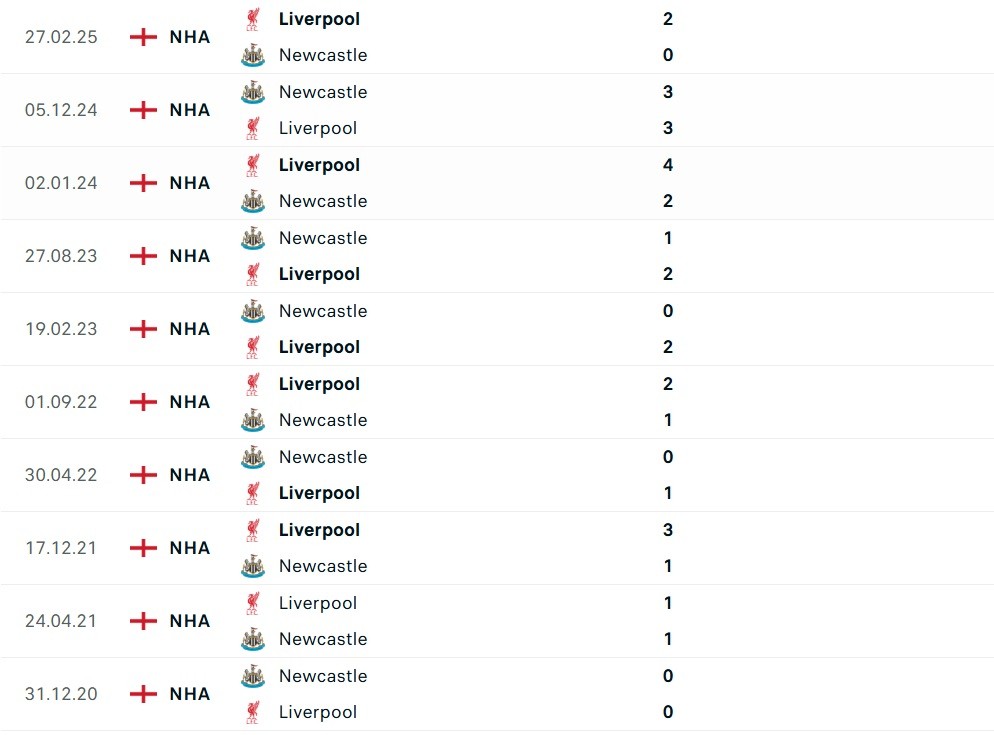Viewport: 994px width, 735px height.
Task: Click Liverpool's score 3 in 17.12.21 match
Action: point(668,530)
